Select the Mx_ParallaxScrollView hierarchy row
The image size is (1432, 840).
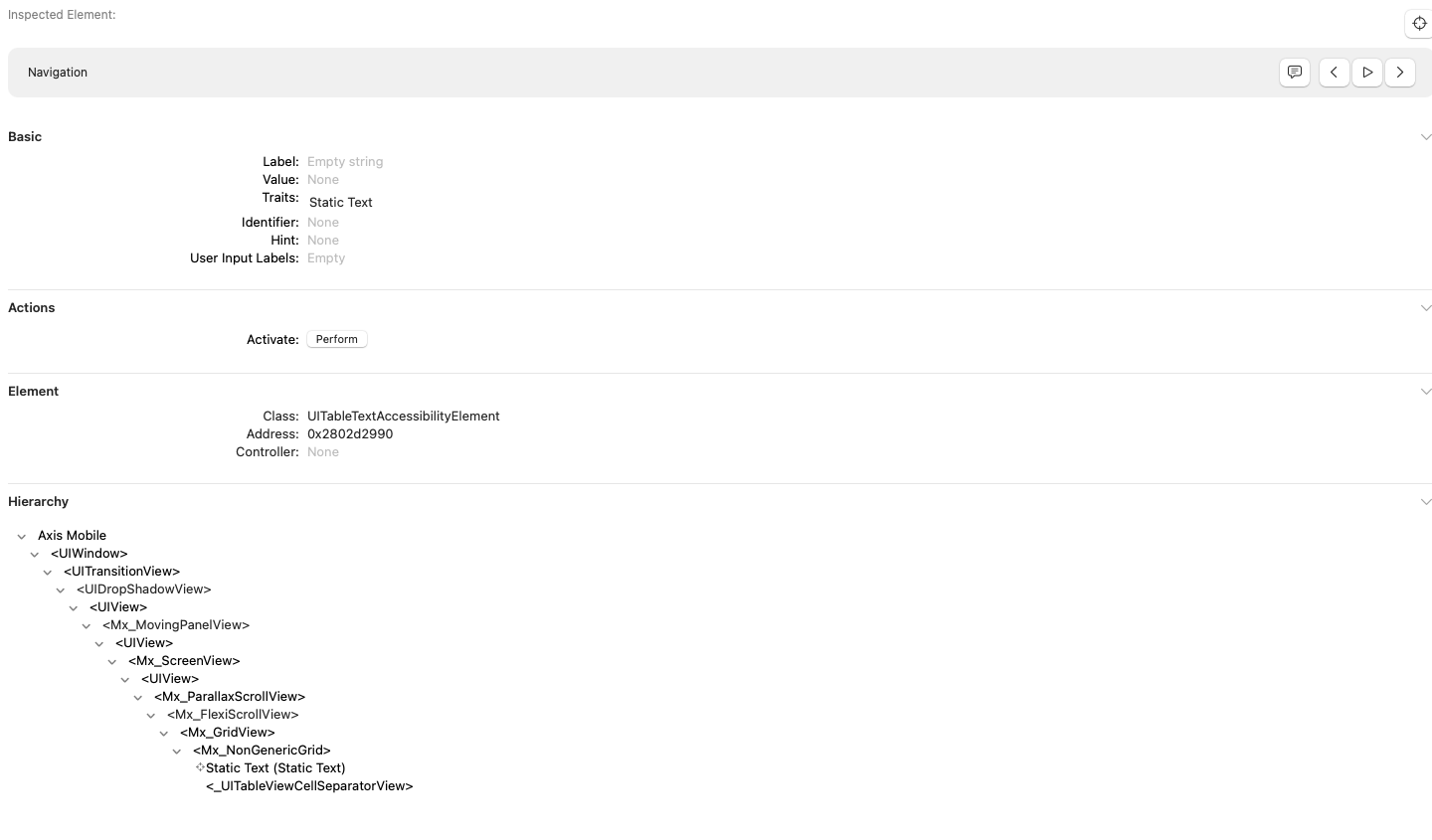click(x=230, y=697)
